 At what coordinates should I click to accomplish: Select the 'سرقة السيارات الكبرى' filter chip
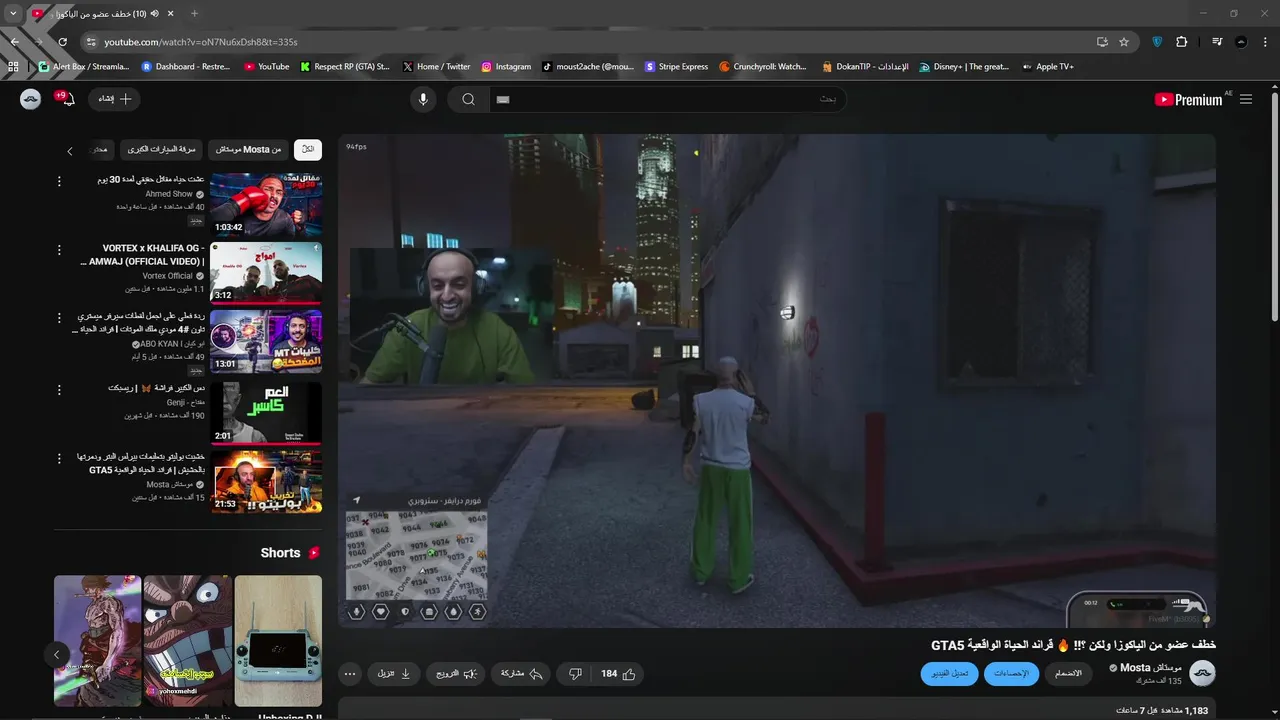(162, 149)
